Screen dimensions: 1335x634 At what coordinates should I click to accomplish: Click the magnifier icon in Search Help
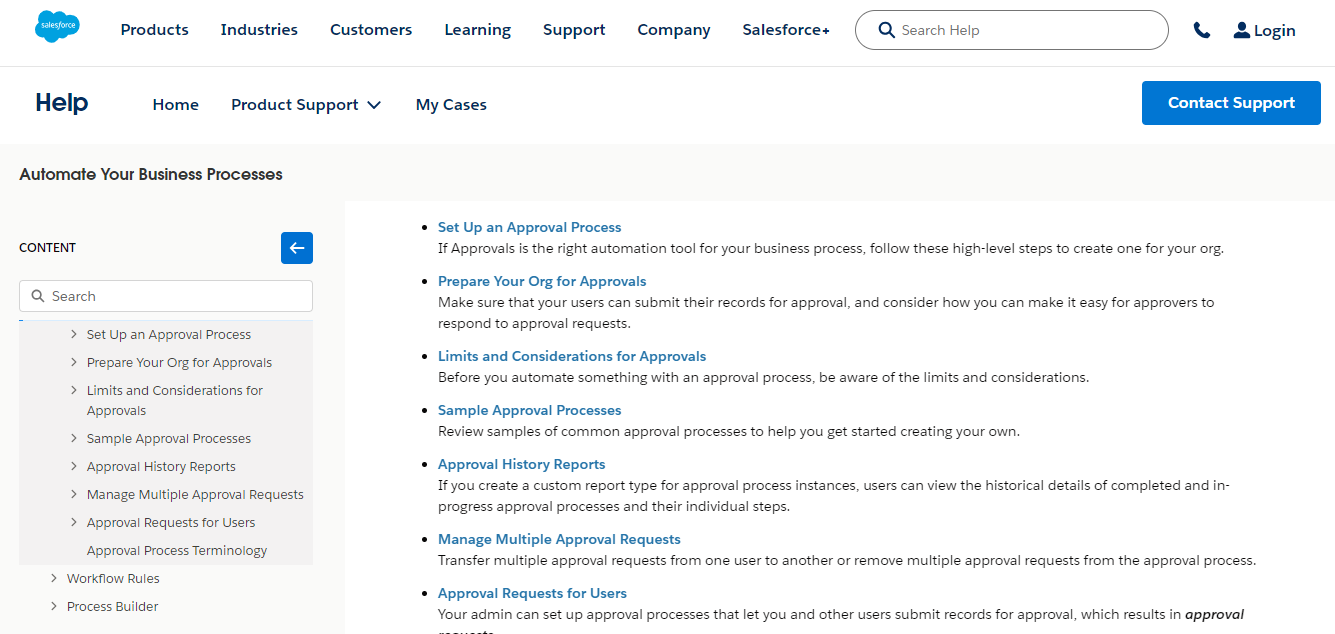pyautogui.click(x=886, y=30)
